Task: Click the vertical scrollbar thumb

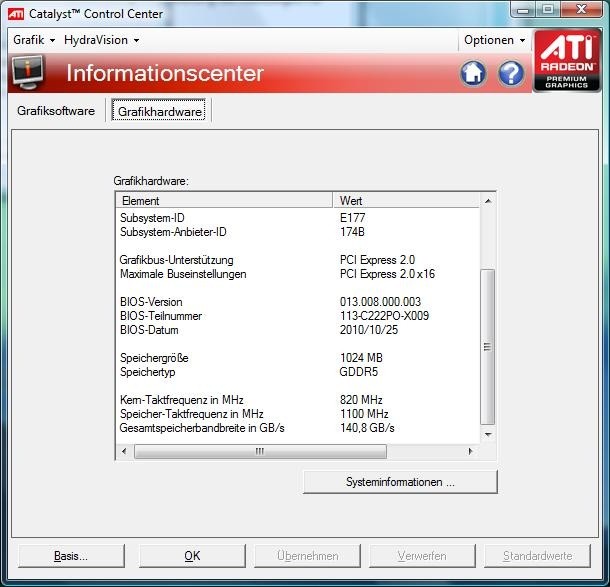Action: click(488, 347)
